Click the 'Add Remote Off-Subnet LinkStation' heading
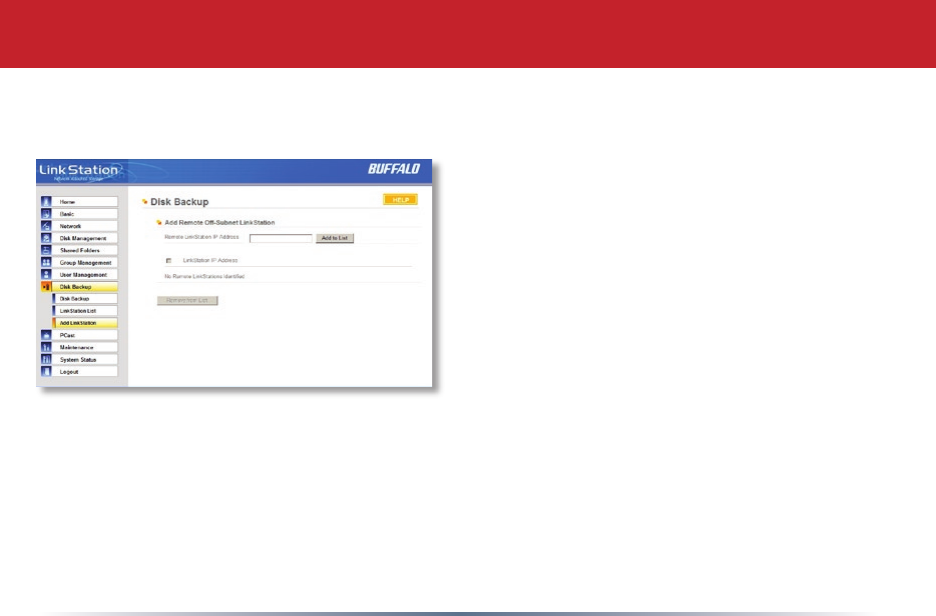 pyautogui.click(x=220, y=222)
